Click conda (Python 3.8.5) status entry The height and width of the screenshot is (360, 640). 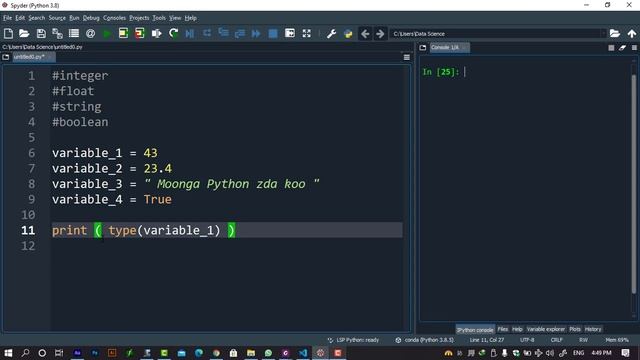coord(424,340)
